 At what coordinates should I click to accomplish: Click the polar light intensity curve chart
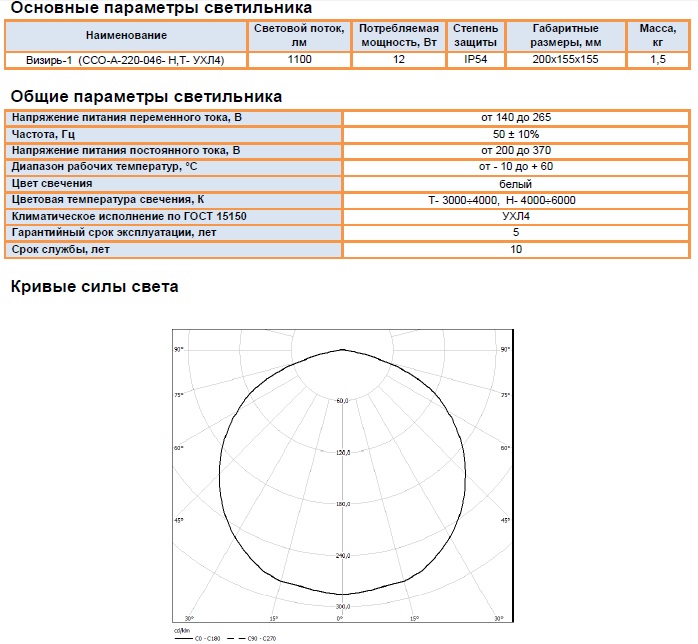(x=343, y=475)
